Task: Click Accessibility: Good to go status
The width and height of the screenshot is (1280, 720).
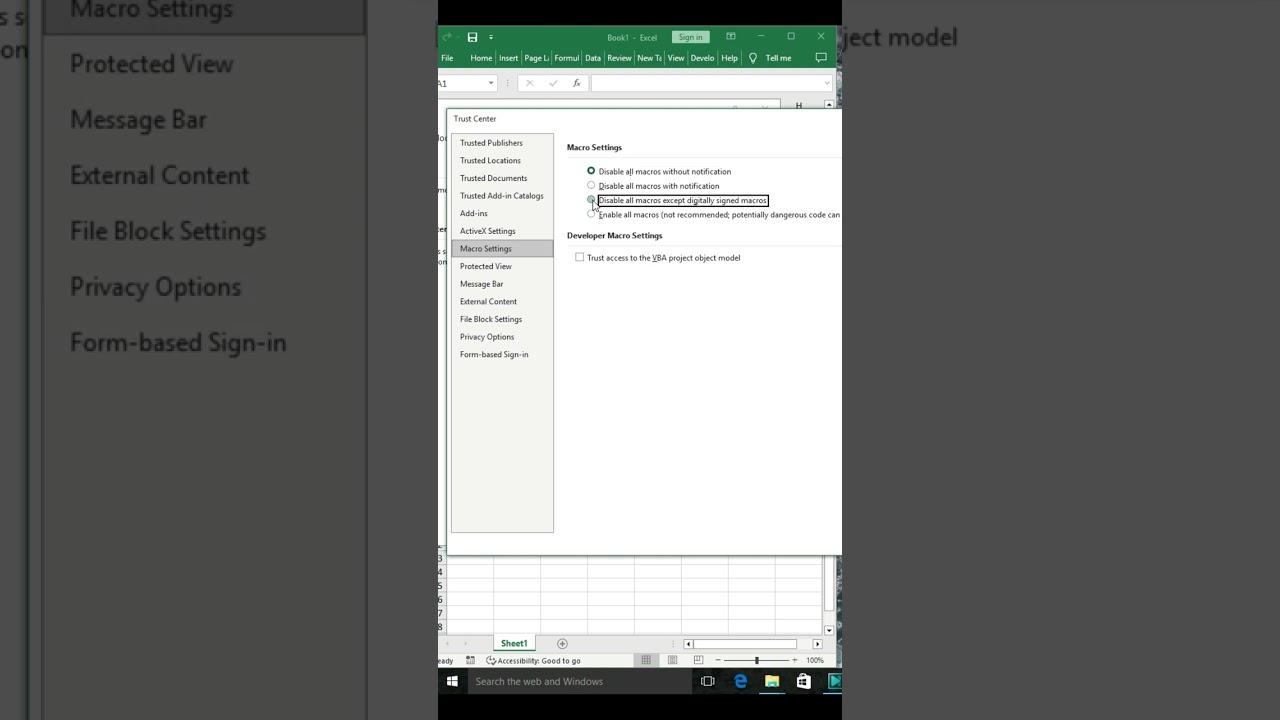Action: pos(533,660)
